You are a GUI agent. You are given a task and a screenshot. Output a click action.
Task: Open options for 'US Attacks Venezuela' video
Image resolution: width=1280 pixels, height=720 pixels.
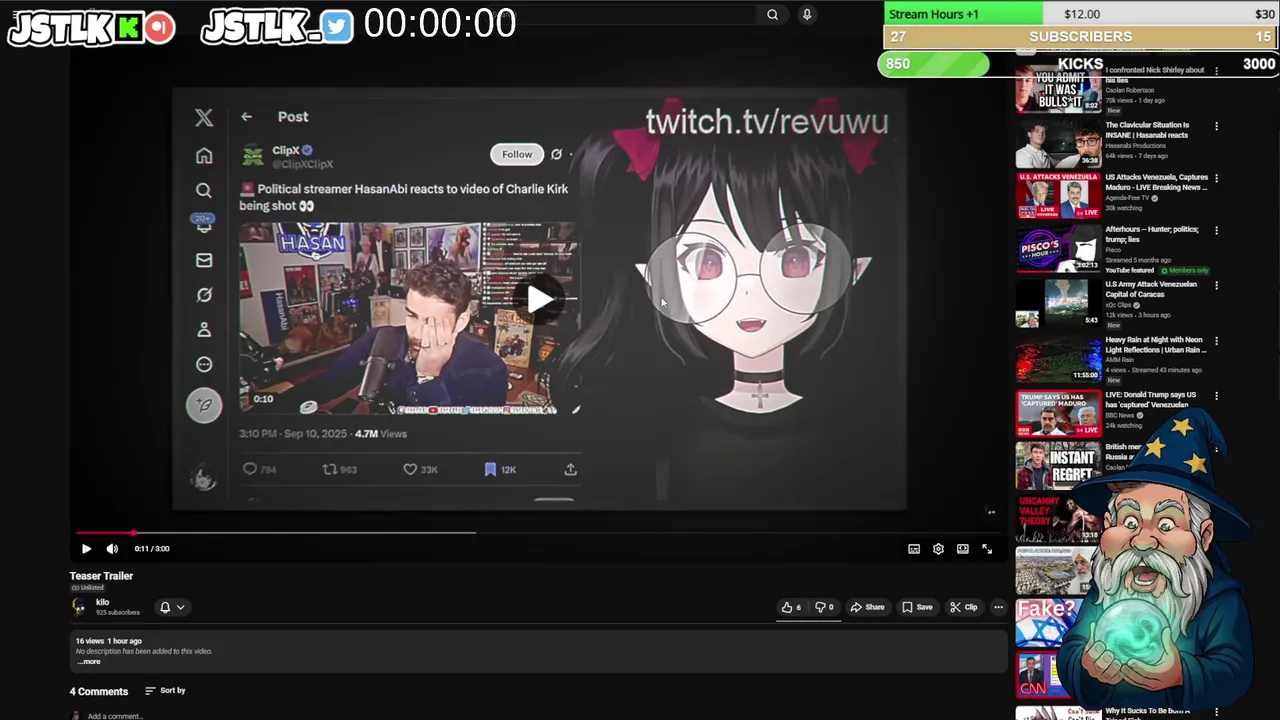(x=1216, y=178)
